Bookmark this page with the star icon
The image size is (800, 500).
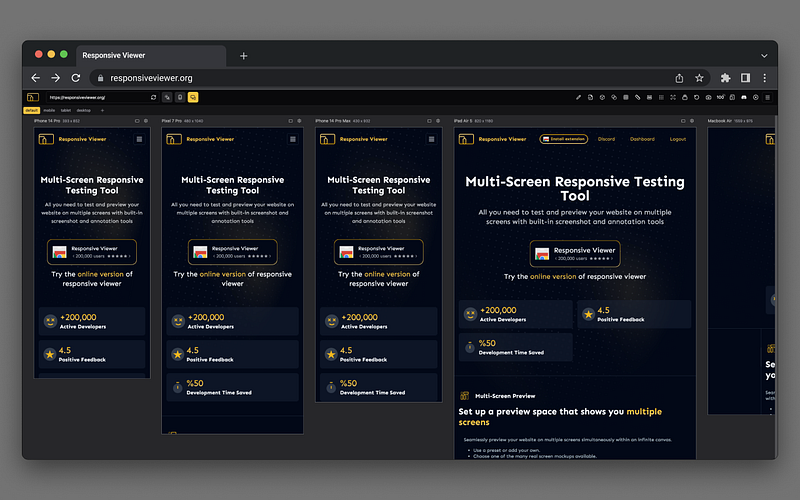tap(699, 78)
